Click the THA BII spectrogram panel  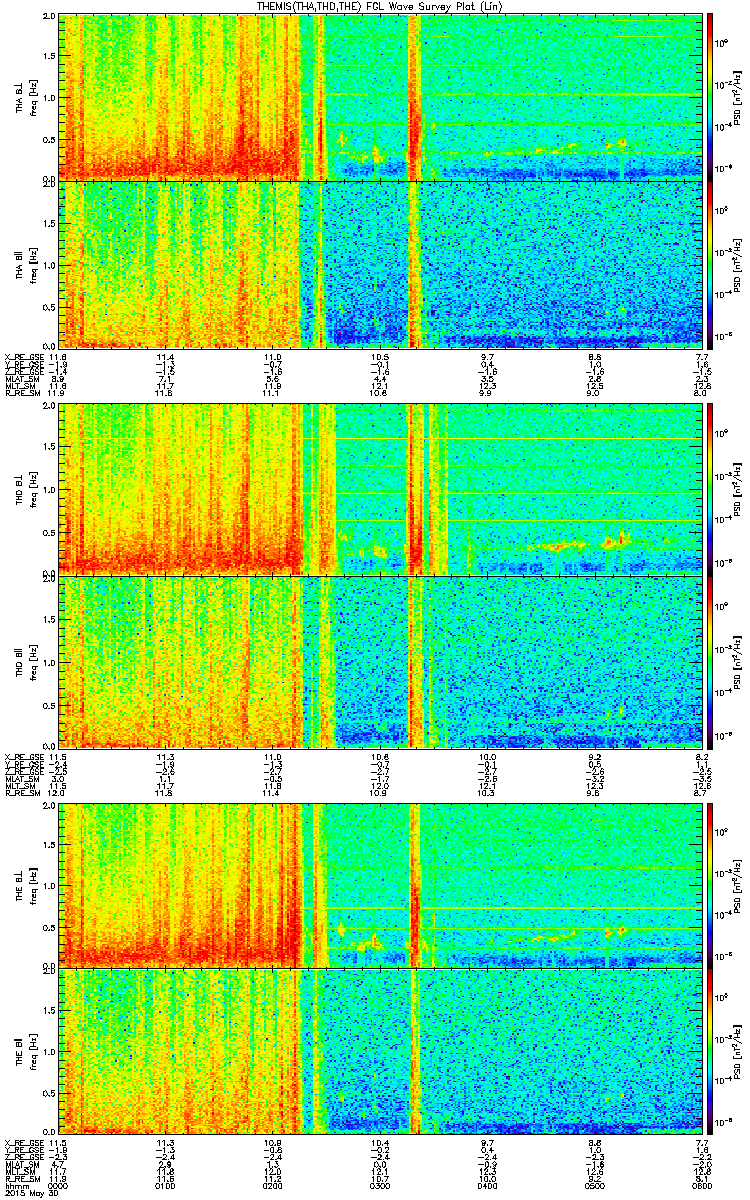[381, 265]
